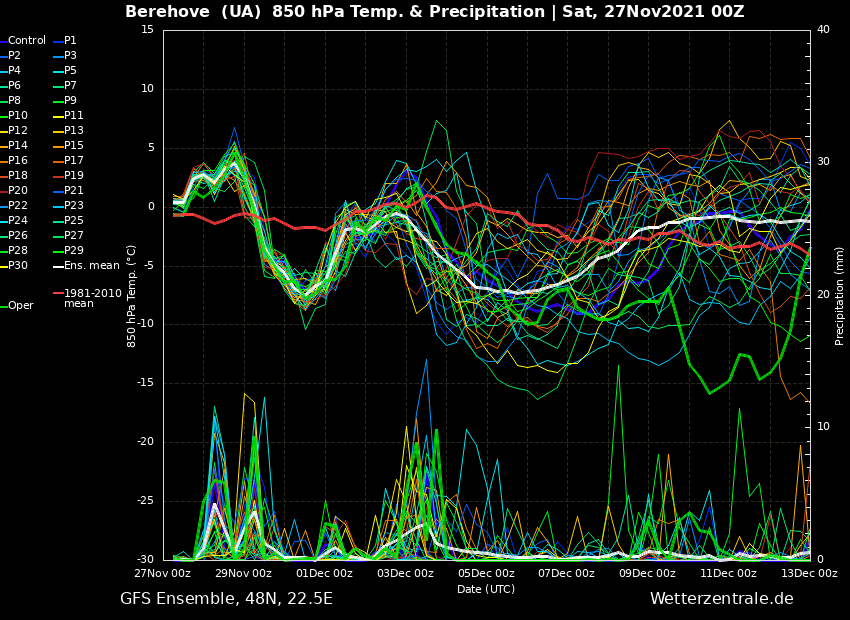This screenshot has width=850, height=620.
Task: Click the P30 legend label
Action: (18, 266)
